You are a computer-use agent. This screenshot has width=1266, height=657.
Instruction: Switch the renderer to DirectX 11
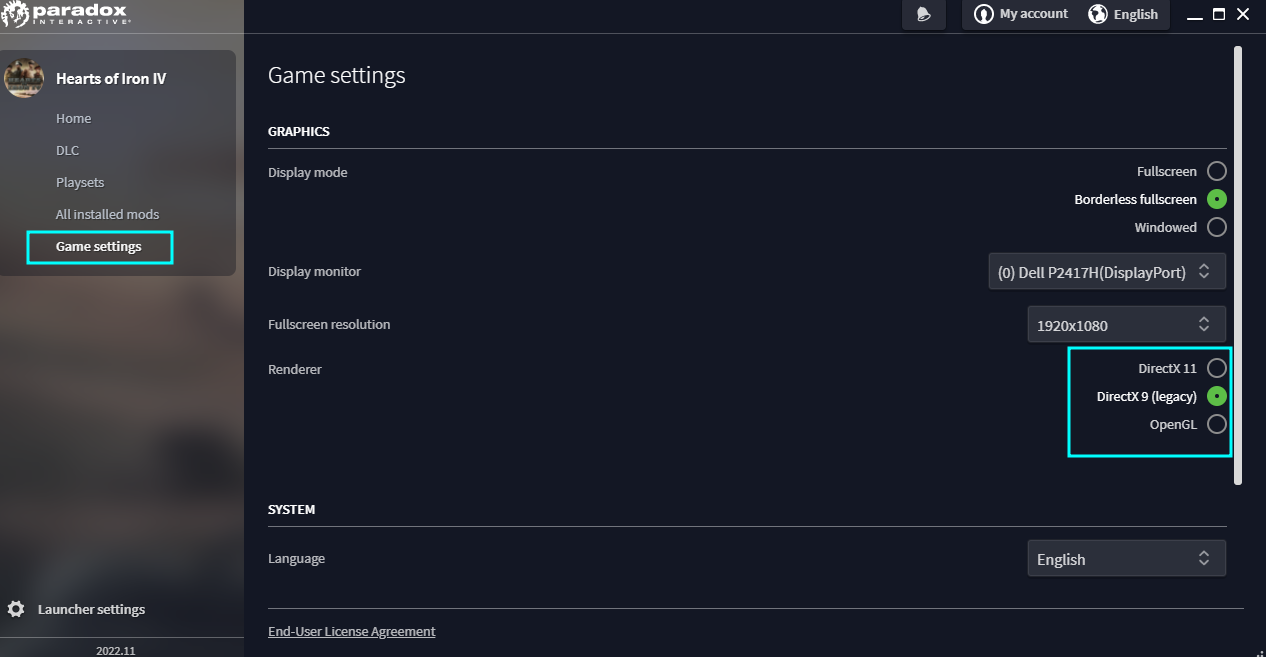(x=1216, y=368)
